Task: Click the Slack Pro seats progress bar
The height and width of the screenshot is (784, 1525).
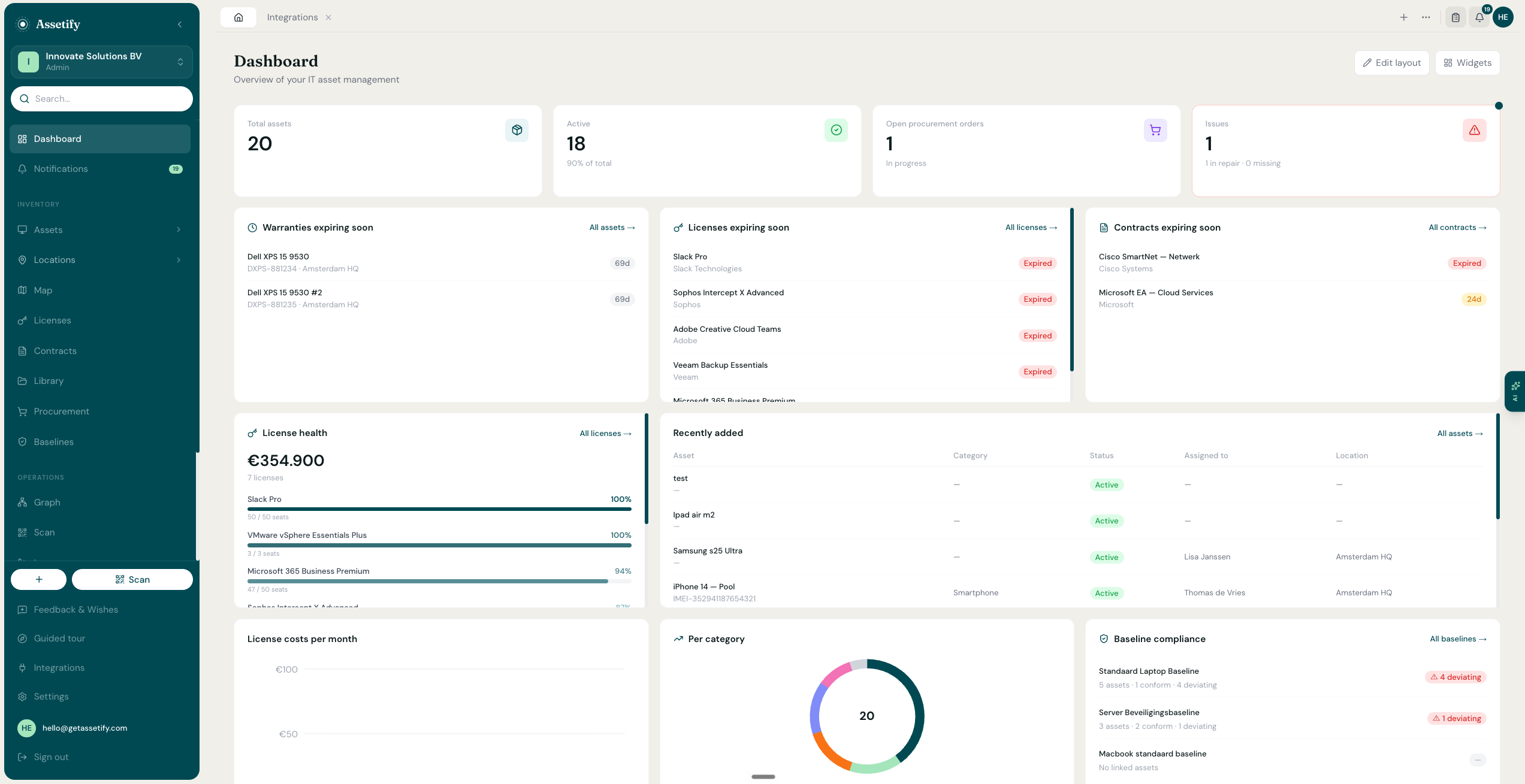Action: (x=439, y=509)
